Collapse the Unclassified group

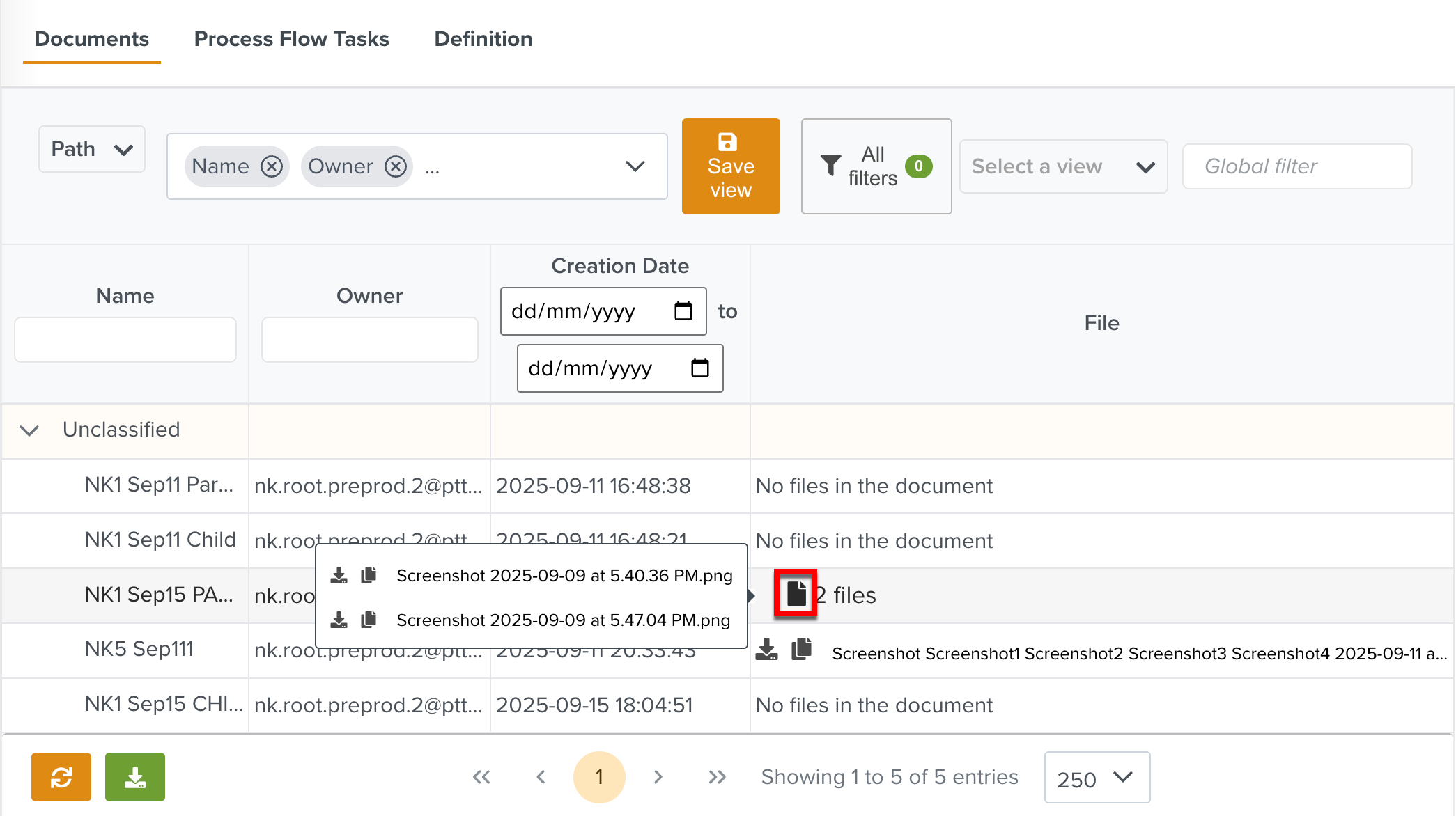pos(29,430)
